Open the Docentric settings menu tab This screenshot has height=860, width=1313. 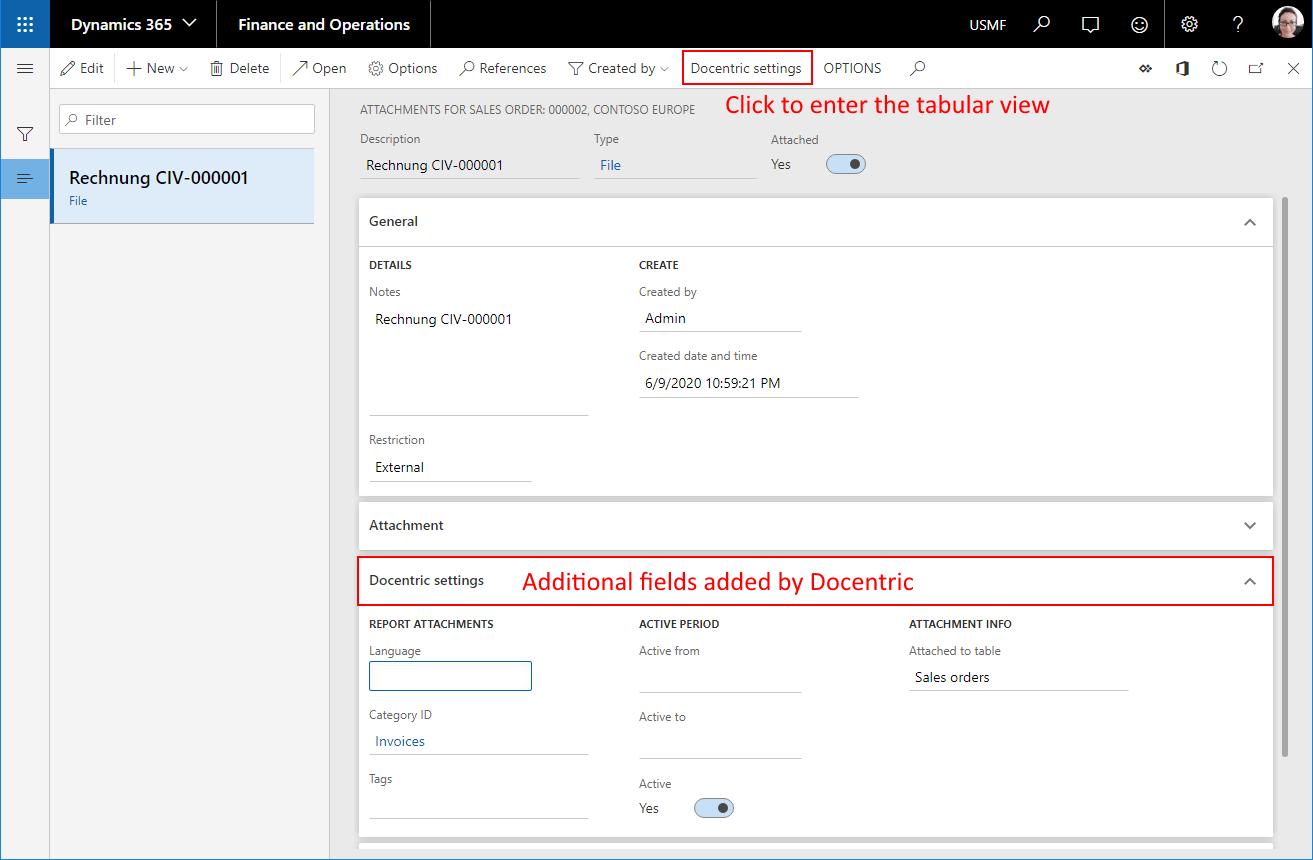pos(747,68)
